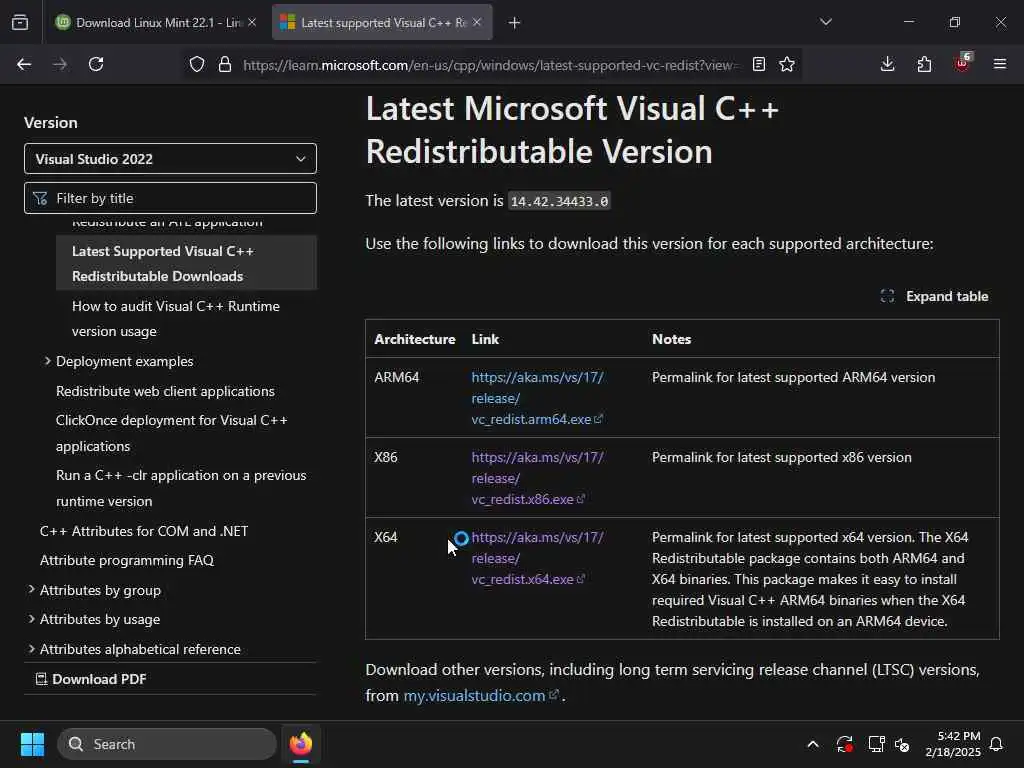
Task: Open Firefox from the taskbar
Action: pyautogui.click(x=301, y=744)
